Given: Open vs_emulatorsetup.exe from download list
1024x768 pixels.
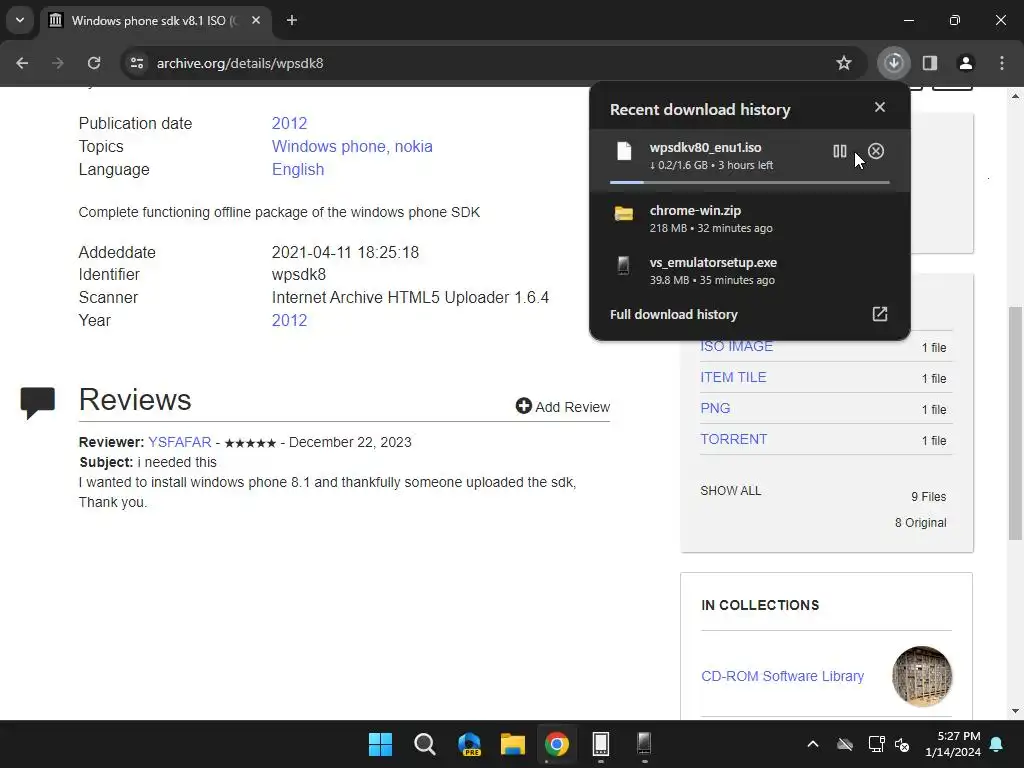Looking at the screenshot, I should [x=750, y=271].
